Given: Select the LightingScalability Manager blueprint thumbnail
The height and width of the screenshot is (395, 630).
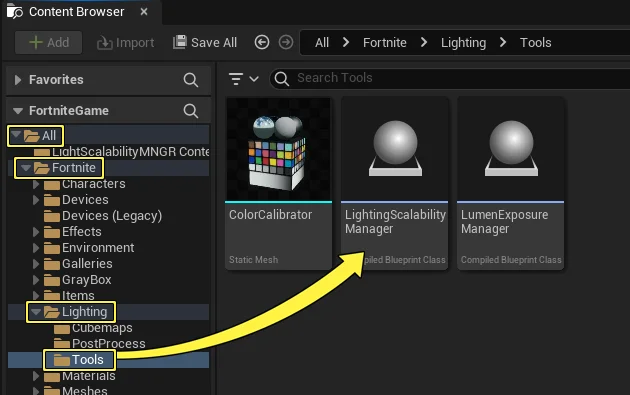Looking at the screenshot, I should click(x=395, y=150).
